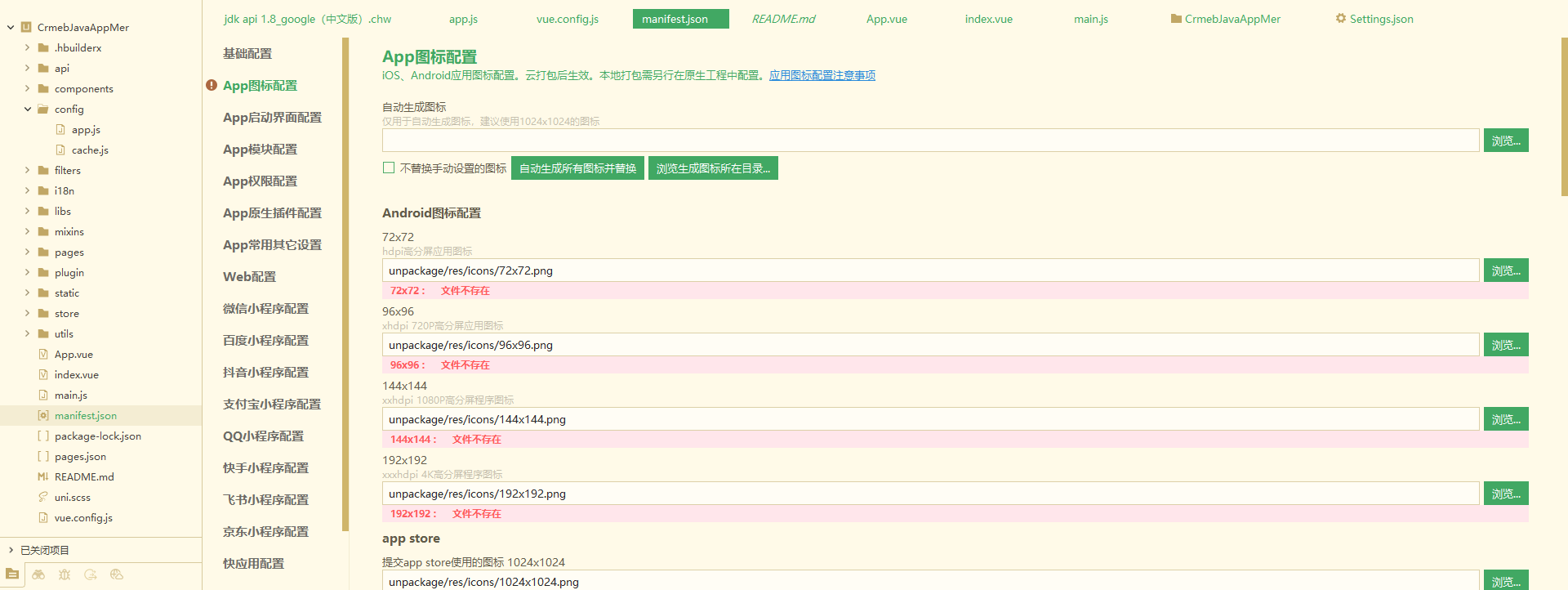Click the gear icon on Settings.json tab
This screenshot has width=1568, height=590.
click(x=1341, y=18)
